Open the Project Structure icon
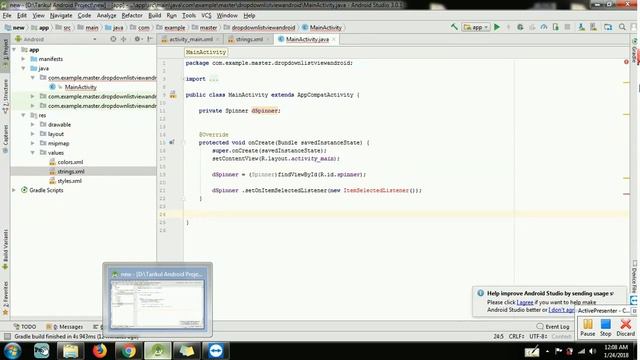 pos(608,27)
